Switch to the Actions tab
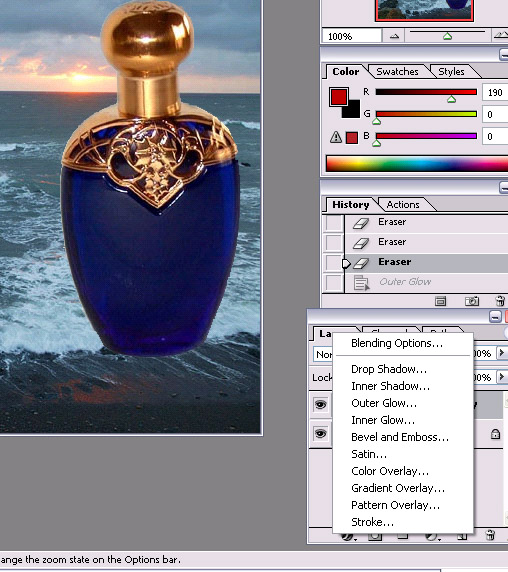 403,205
